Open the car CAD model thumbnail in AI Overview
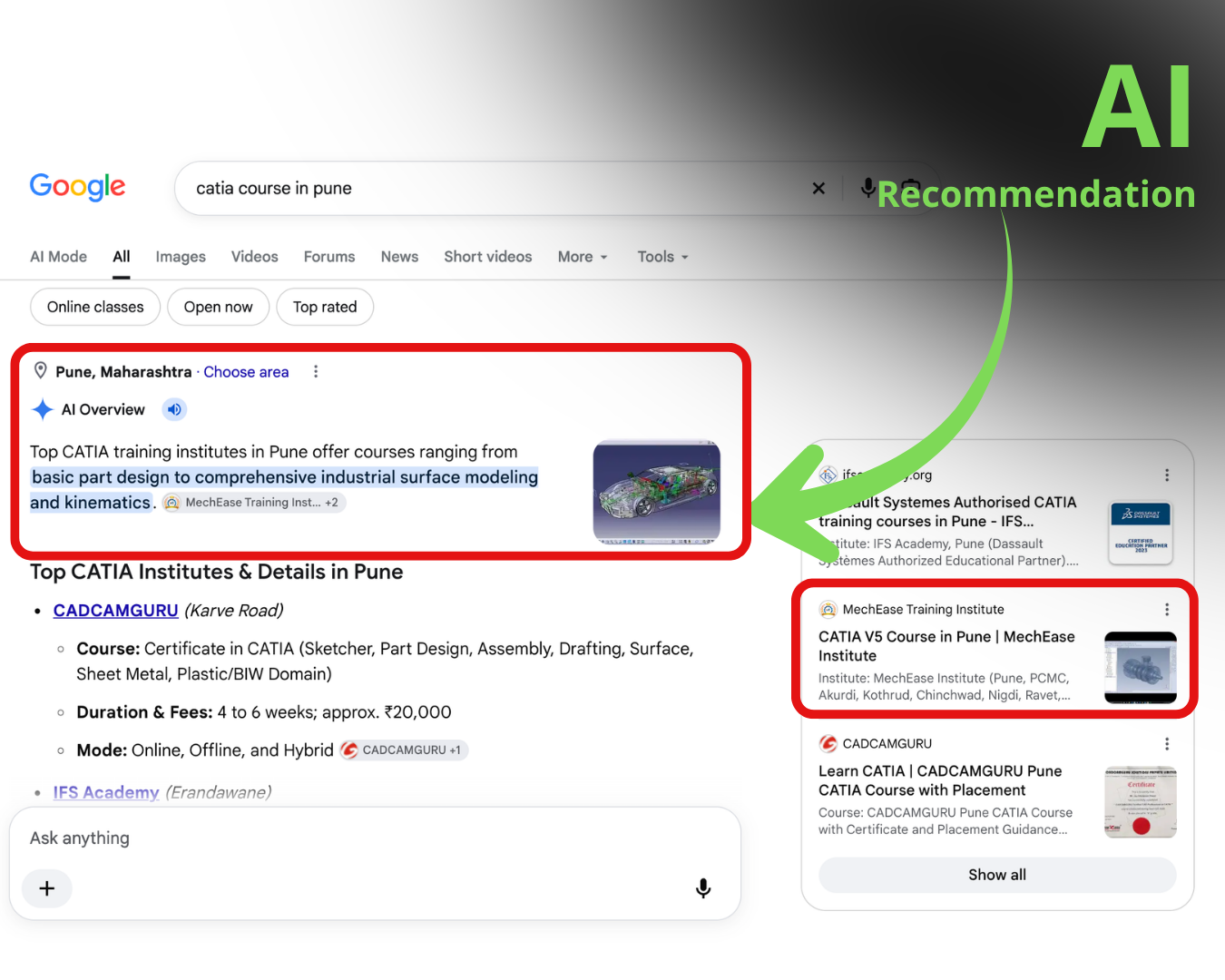The width and height of the screenshot is (1225, 980). point(657,492)
